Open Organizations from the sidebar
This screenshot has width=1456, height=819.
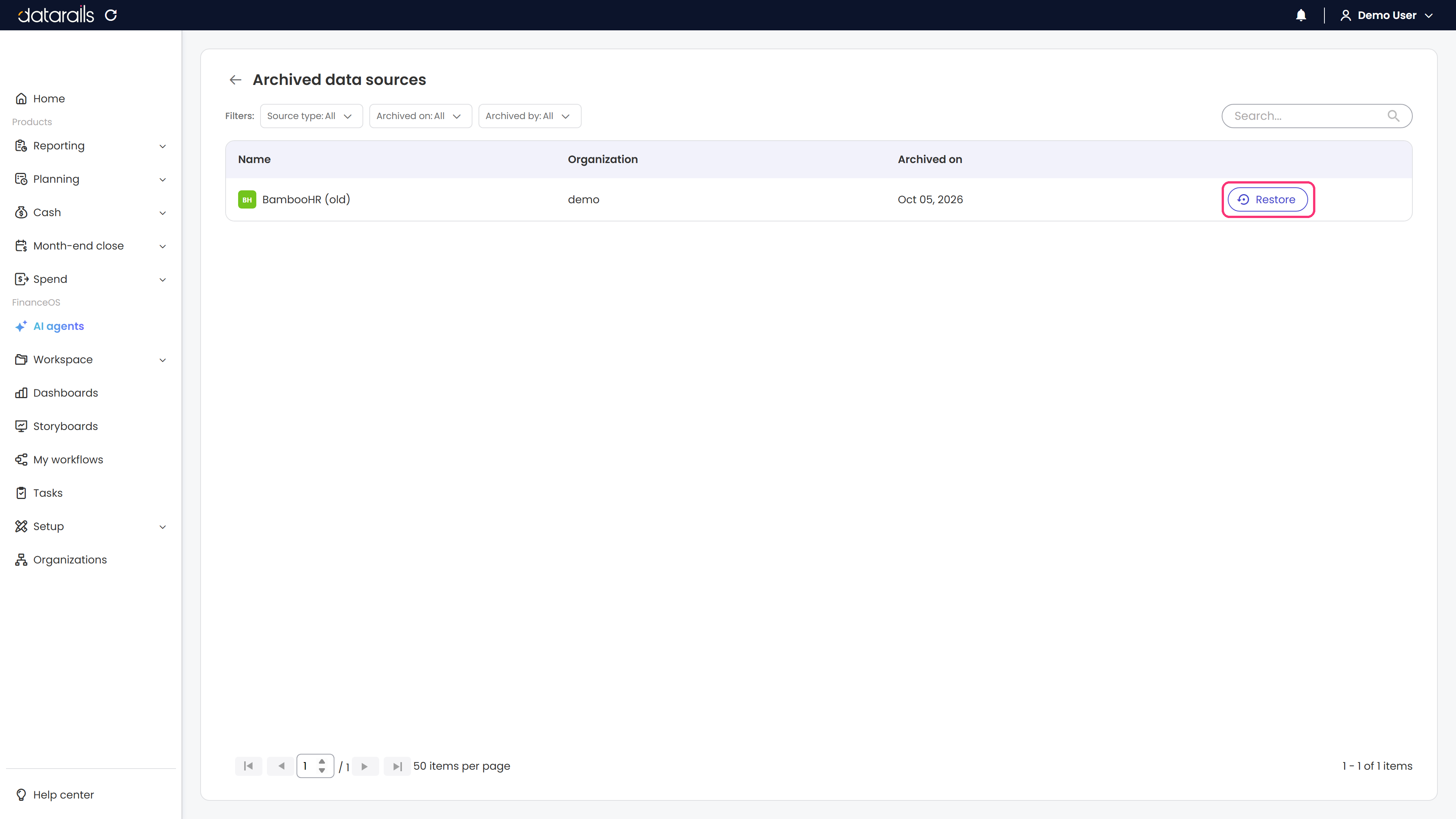(x=70, y=560)
